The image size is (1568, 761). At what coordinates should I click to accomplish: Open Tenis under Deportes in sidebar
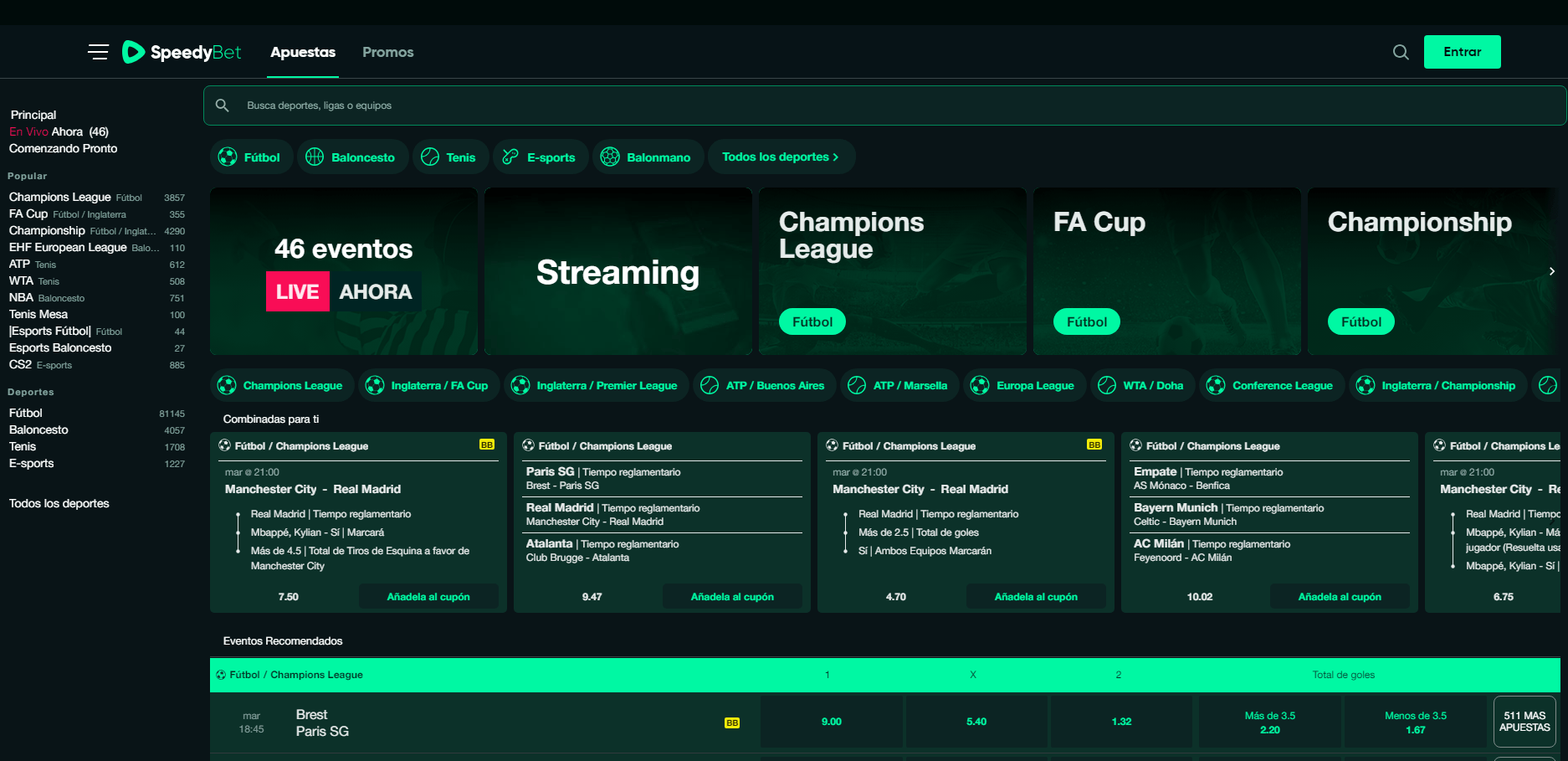coord(97,447)
